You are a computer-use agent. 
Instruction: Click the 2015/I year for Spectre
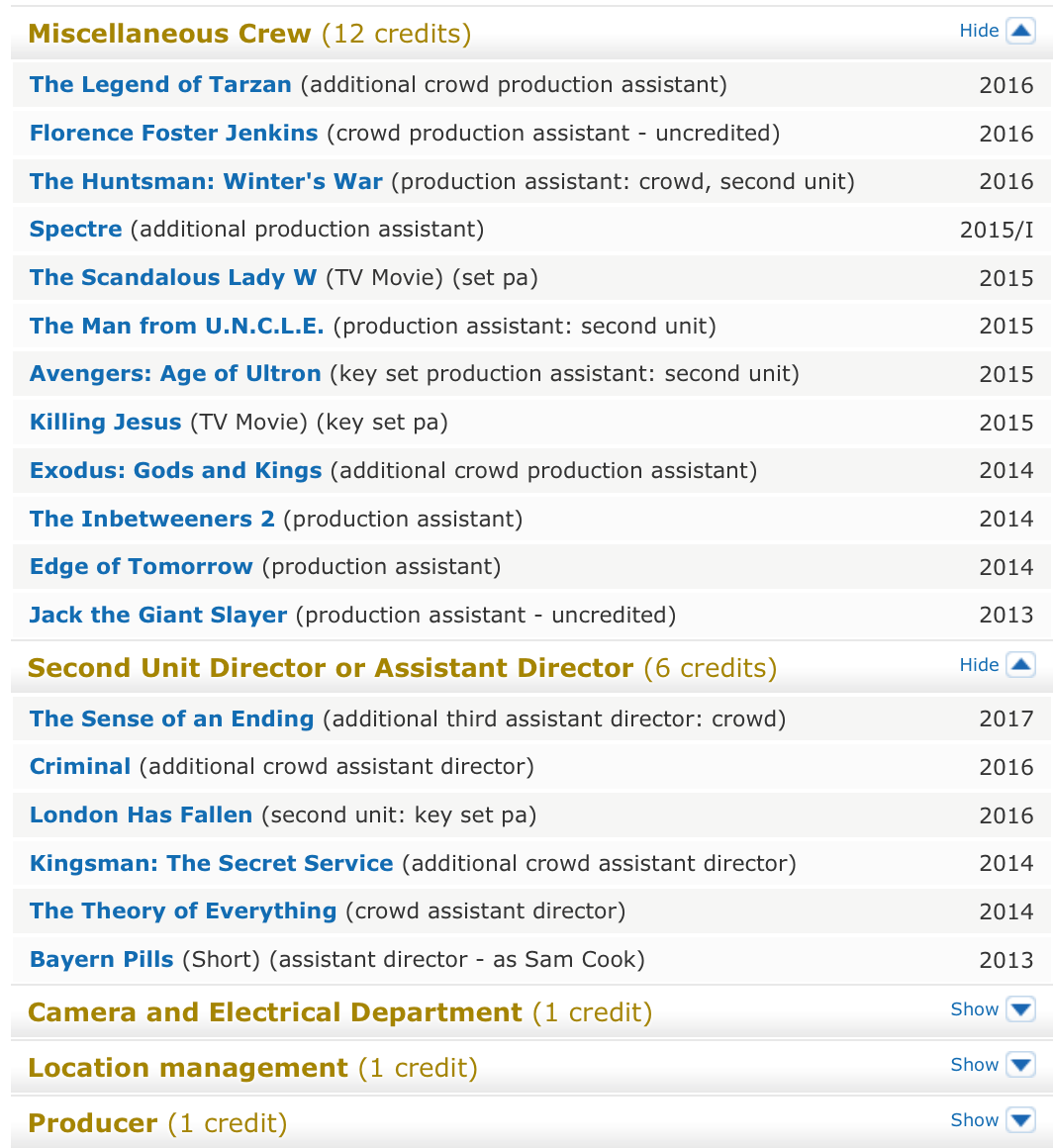pos(997,230)
